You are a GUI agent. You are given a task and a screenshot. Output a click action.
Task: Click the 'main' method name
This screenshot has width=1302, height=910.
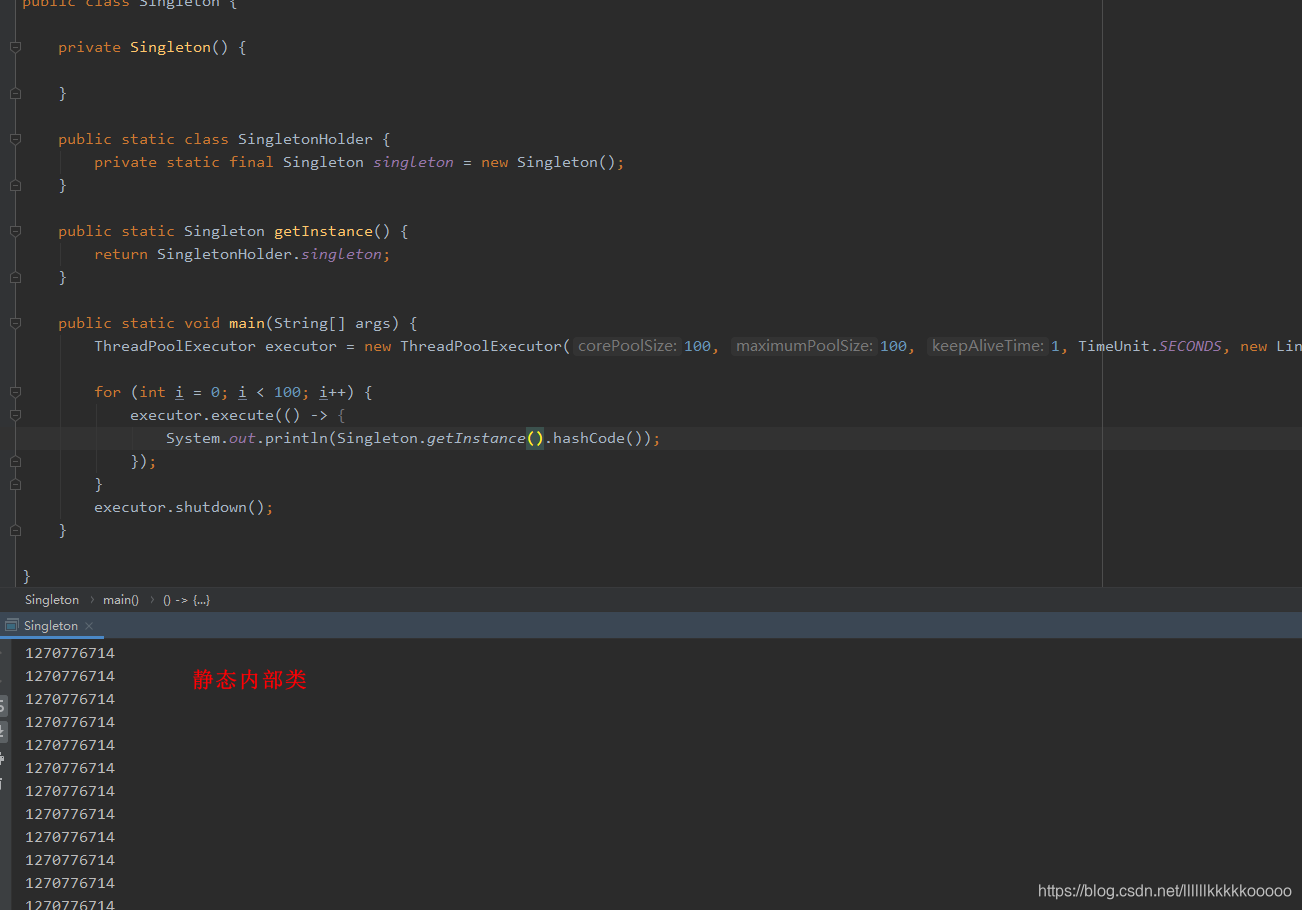246,323
